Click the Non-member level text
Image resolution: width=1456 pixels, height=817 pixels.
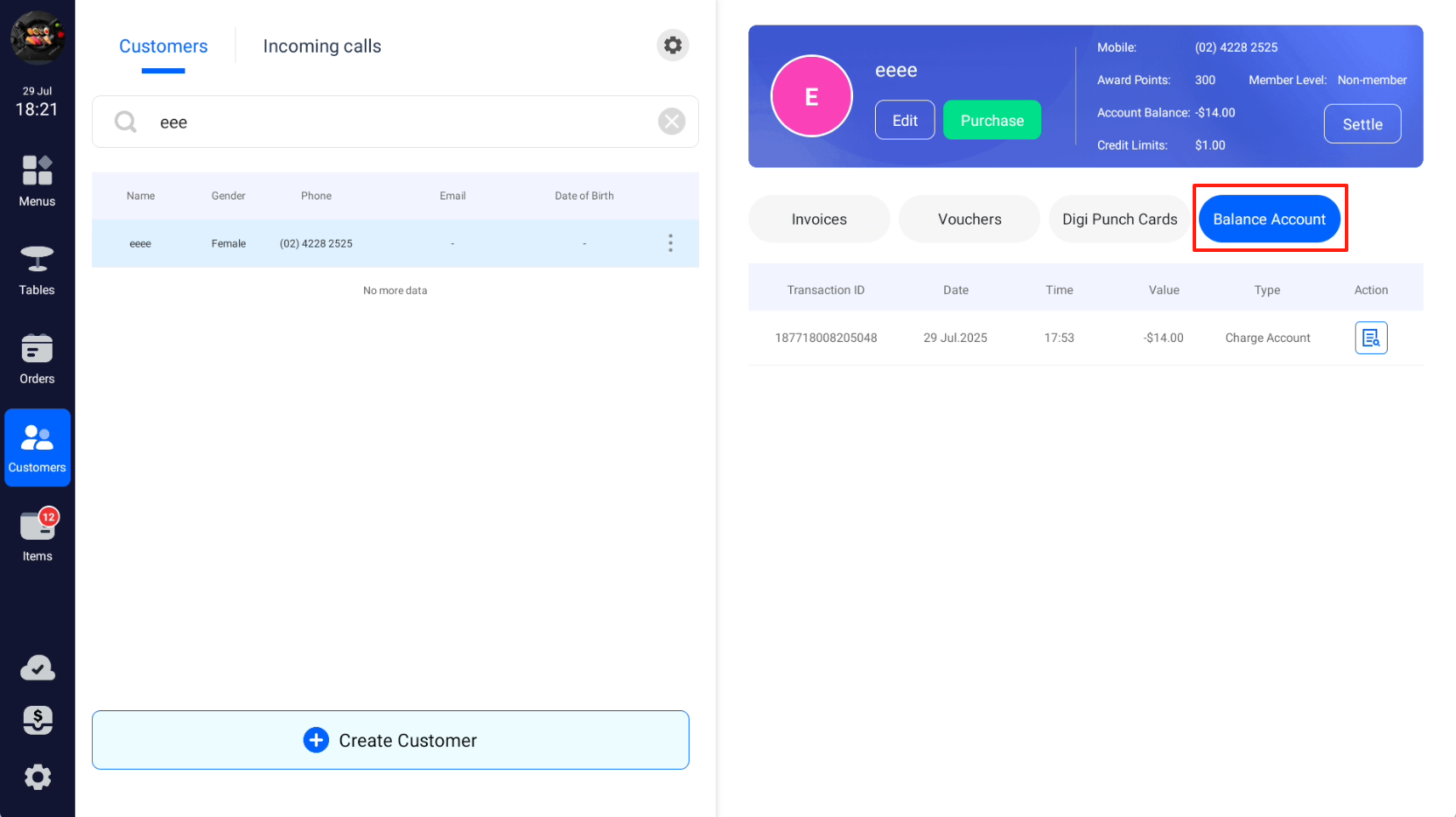1372,80
